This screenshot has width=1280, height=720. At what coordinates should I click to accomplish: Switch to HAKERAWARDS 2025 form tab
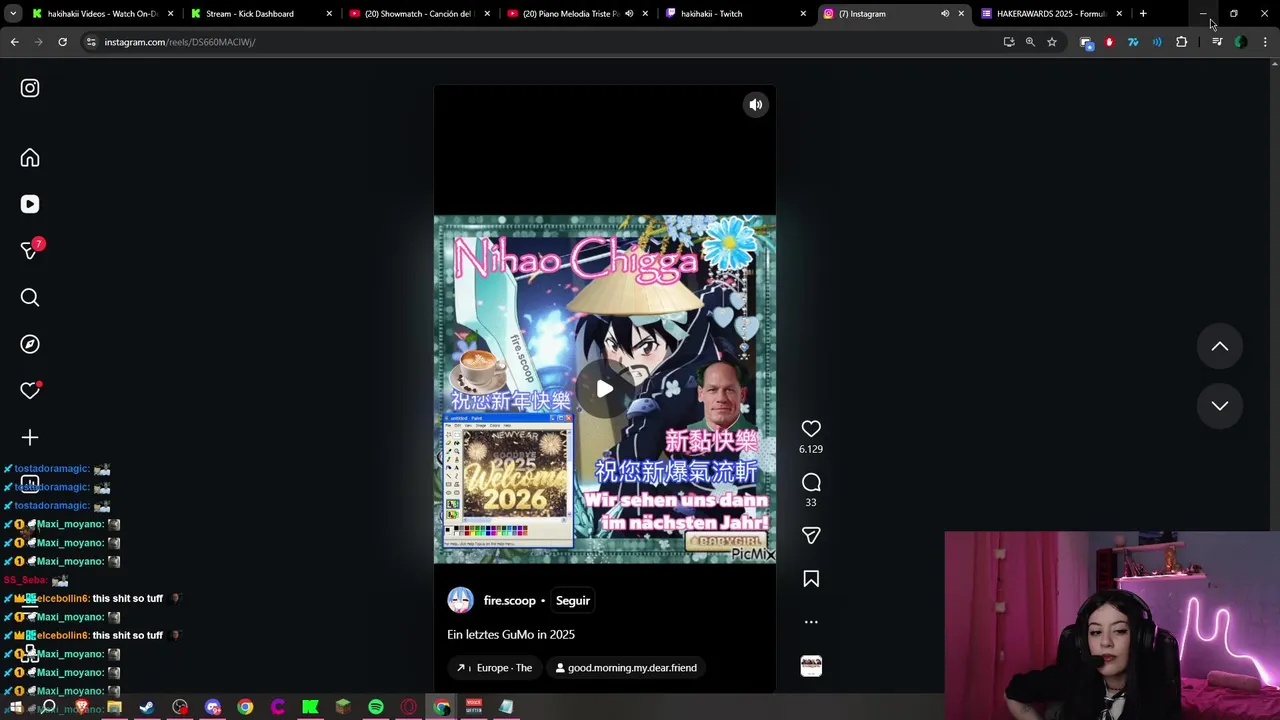point(1050,14)
